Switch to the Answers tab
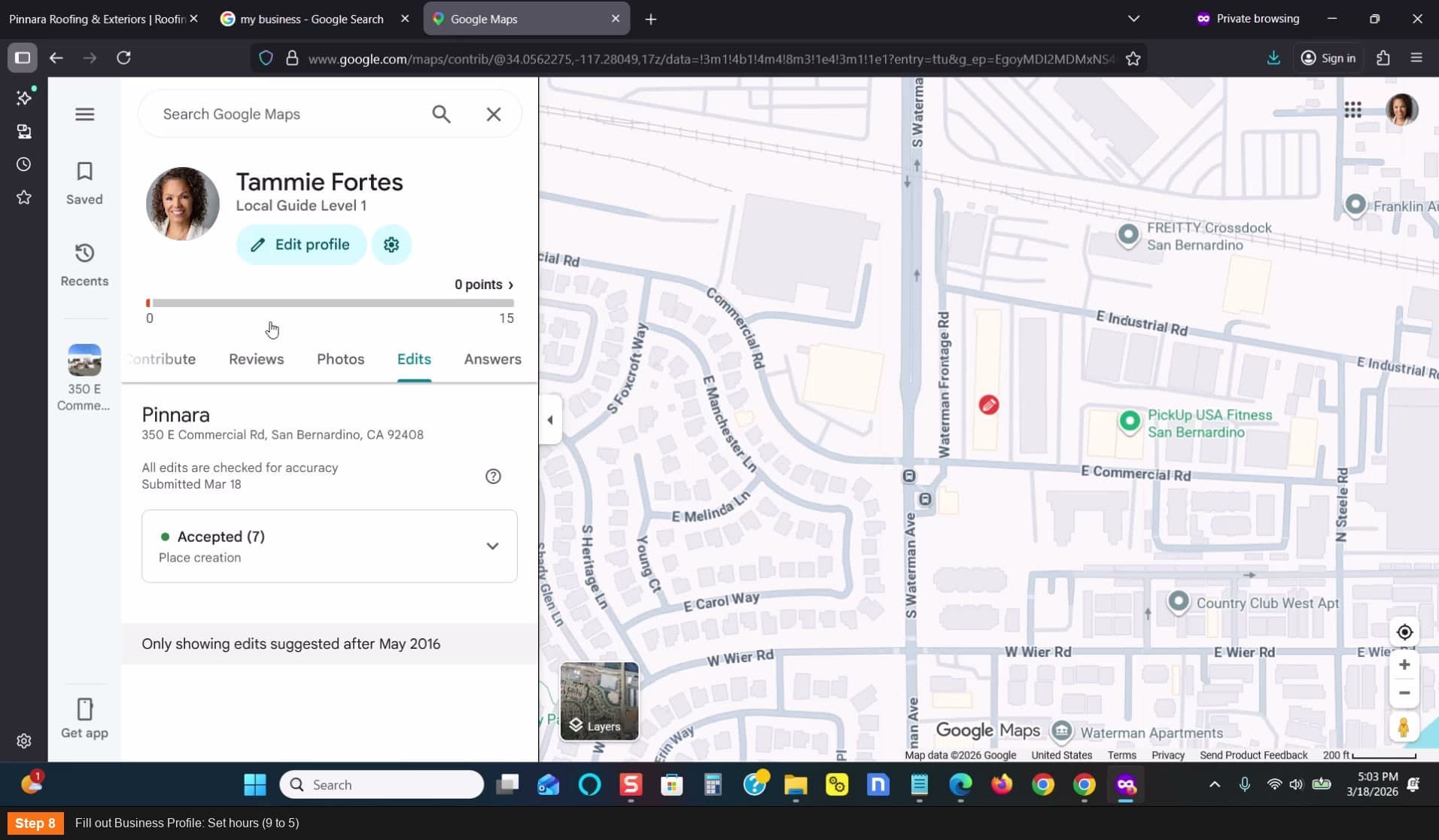1439x840 pixels. click(x=492, y=359)
